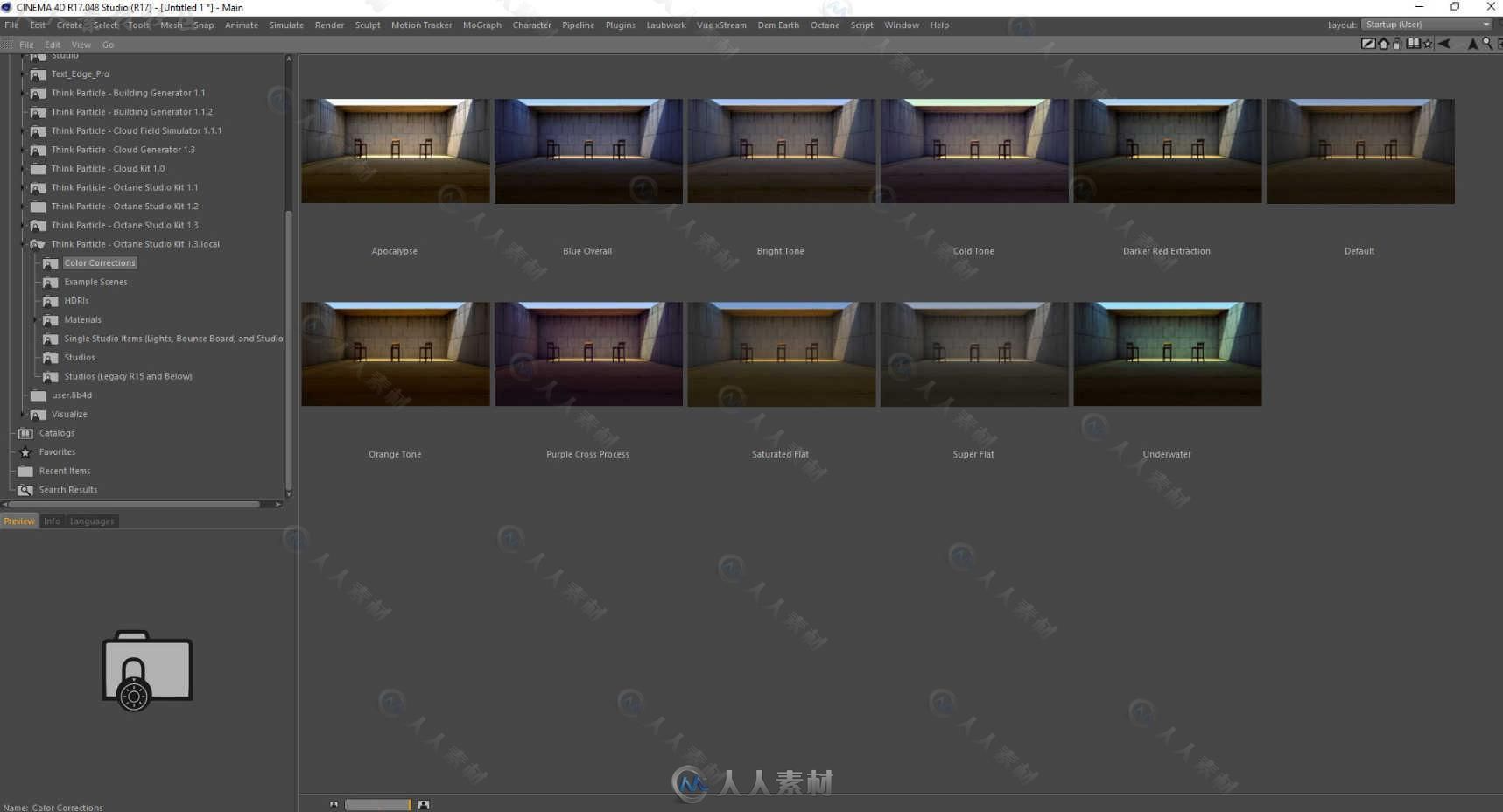Open the MoGraph menu
This screenshot has height=812, width=1503.
pos(482,25)
